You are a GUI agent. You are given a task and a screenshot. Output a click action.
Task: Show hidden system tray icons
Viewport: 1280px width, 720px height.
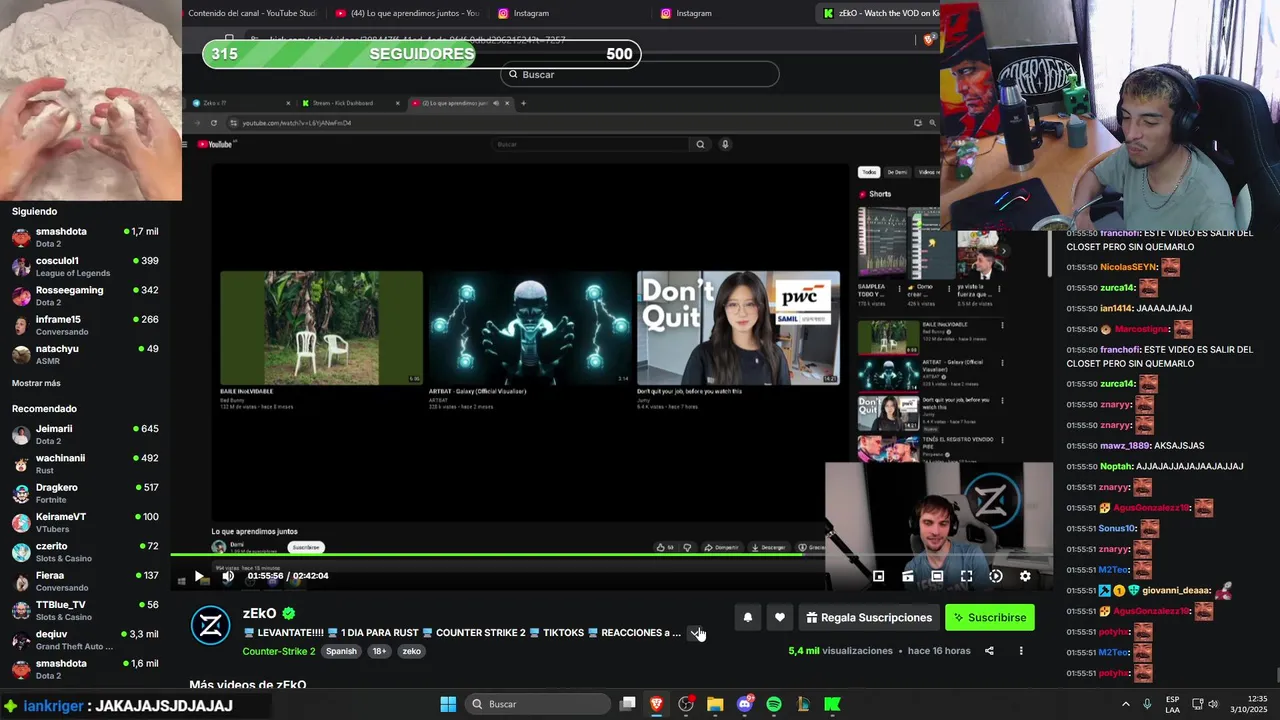click(x=1125, y=704)
